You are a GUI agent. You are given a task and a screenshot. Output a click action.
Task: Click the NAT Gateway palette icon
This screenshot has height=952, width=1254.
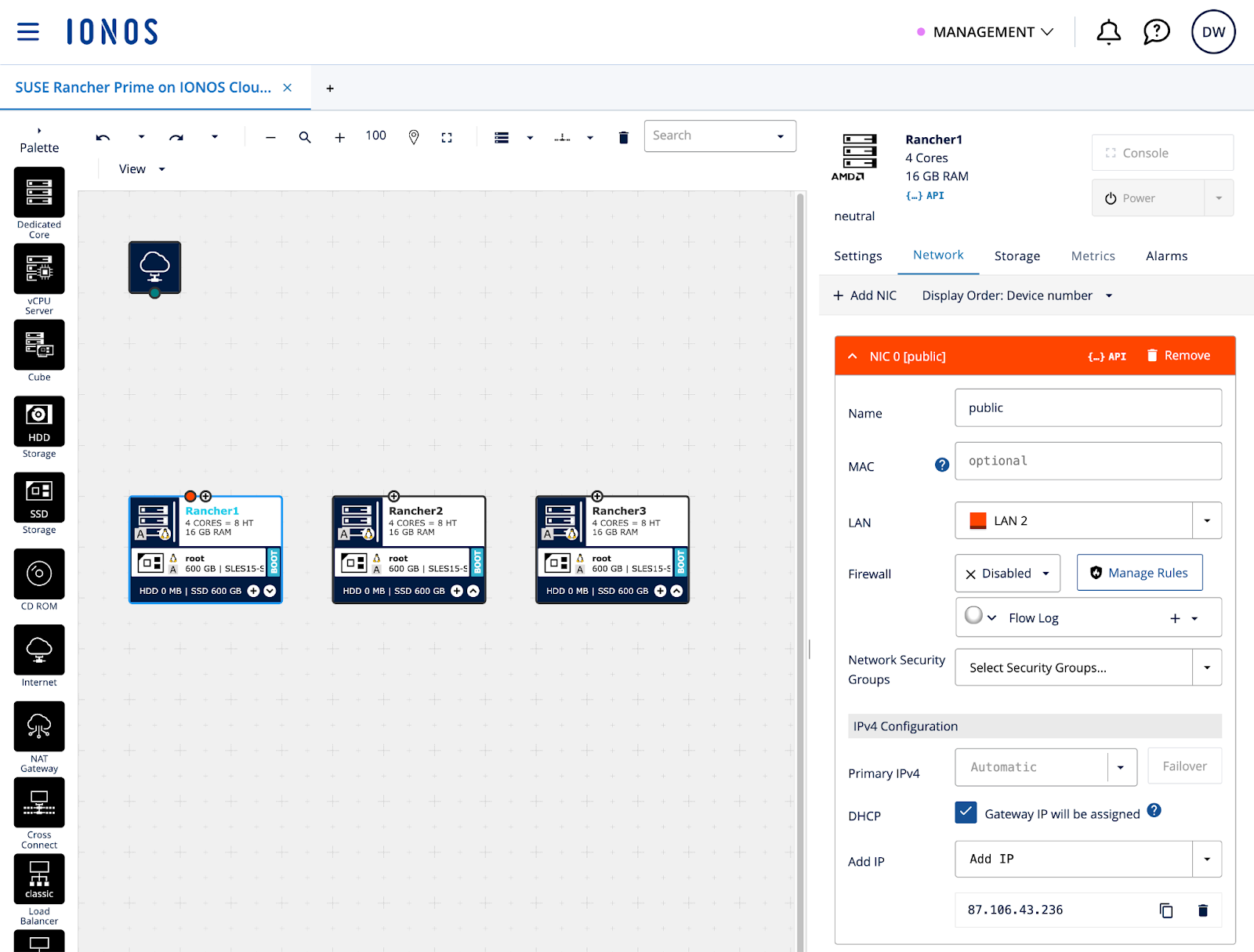(x=39, y=726)
